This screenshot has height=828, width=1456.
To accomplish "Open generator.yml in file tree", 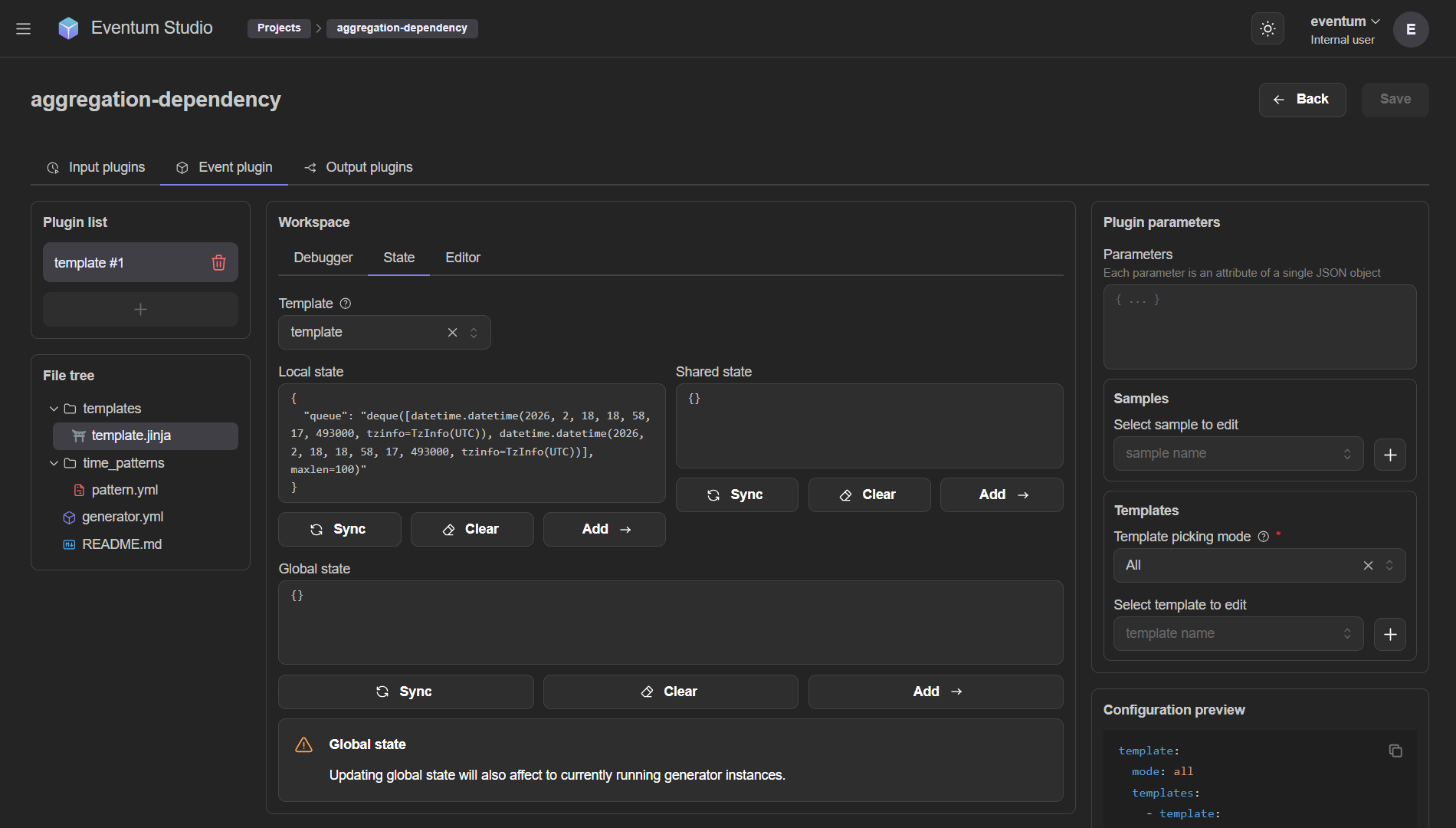I will [x=123, y=517].
